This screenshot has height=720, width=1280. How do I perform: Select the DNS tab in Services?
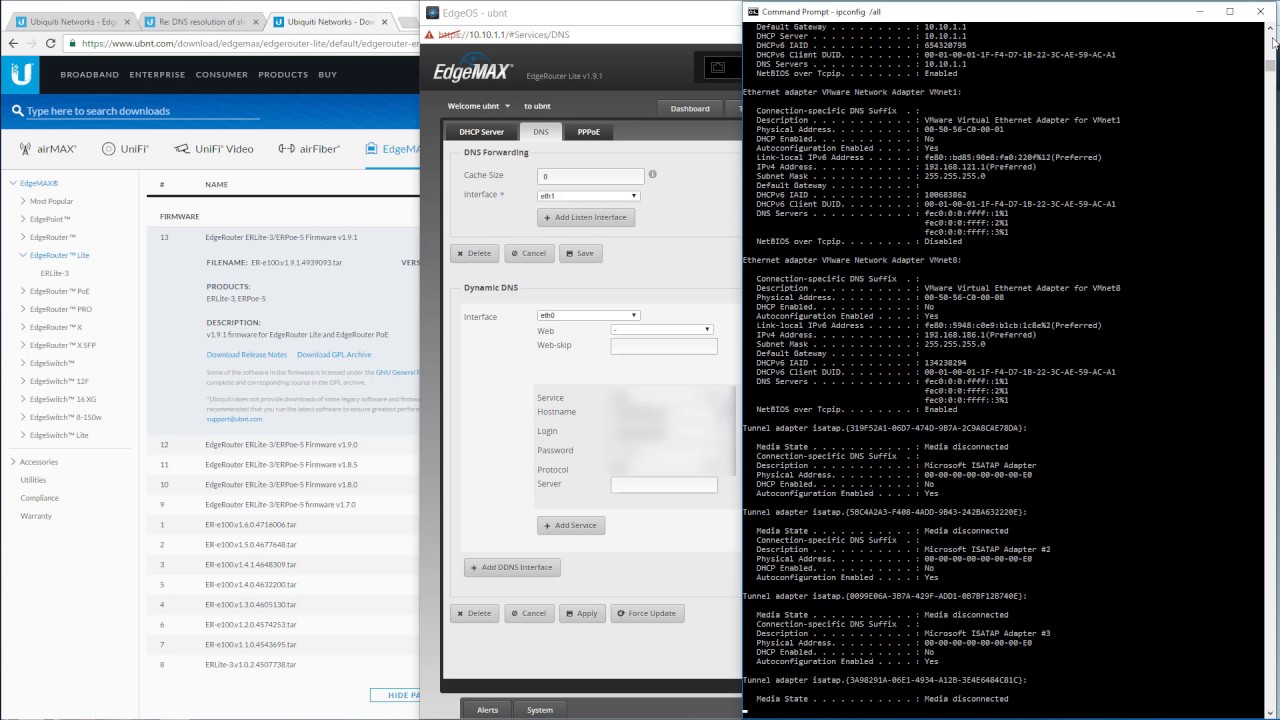(540, 132)
